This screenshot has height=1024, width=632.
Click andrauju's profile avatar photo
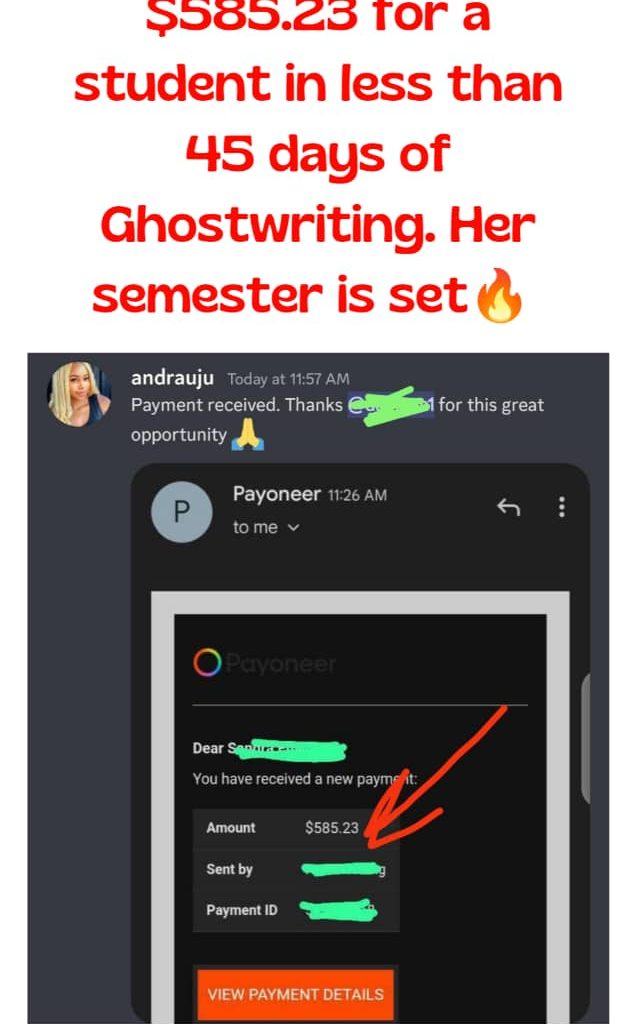coord(78,394)
